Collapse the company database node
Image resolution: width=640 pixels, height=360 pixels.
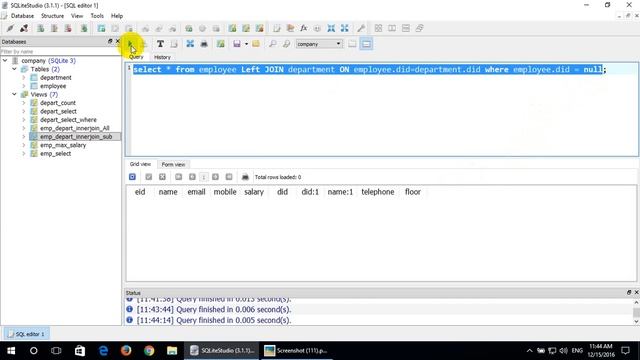coord(5,60)
